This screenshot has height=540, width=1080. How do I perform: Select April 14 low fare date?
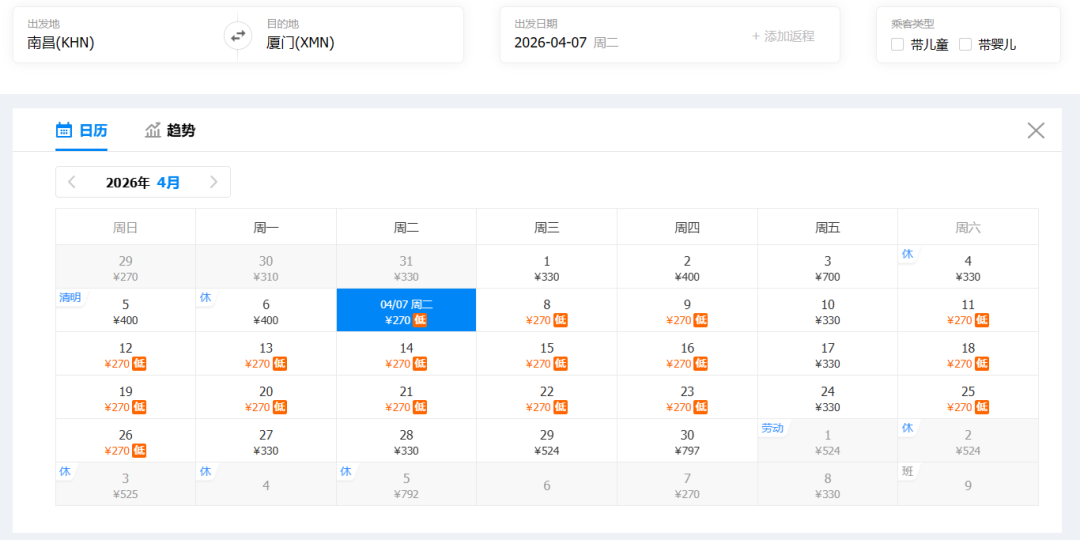coord(406,353)
